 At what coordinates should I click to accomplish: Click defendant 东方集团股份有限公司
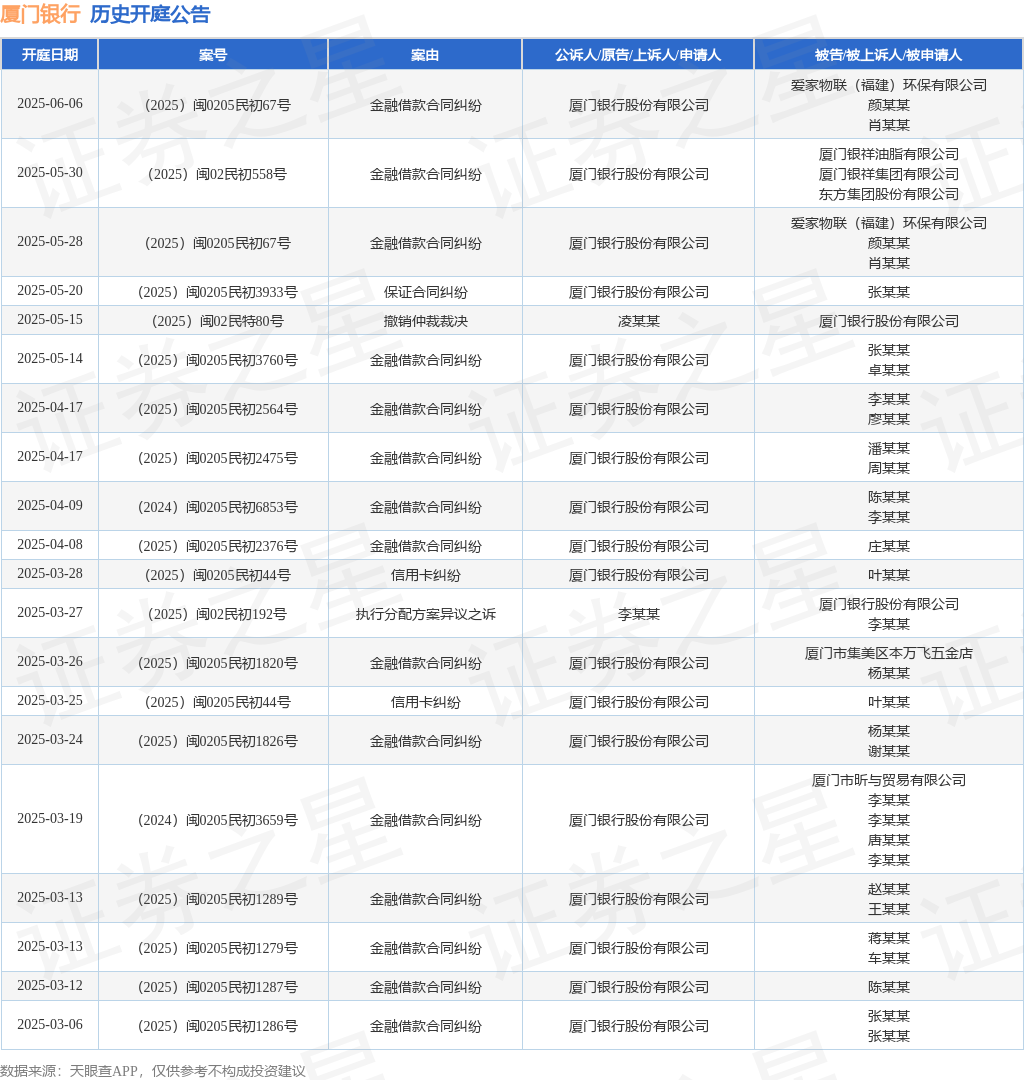pos(888,194)
